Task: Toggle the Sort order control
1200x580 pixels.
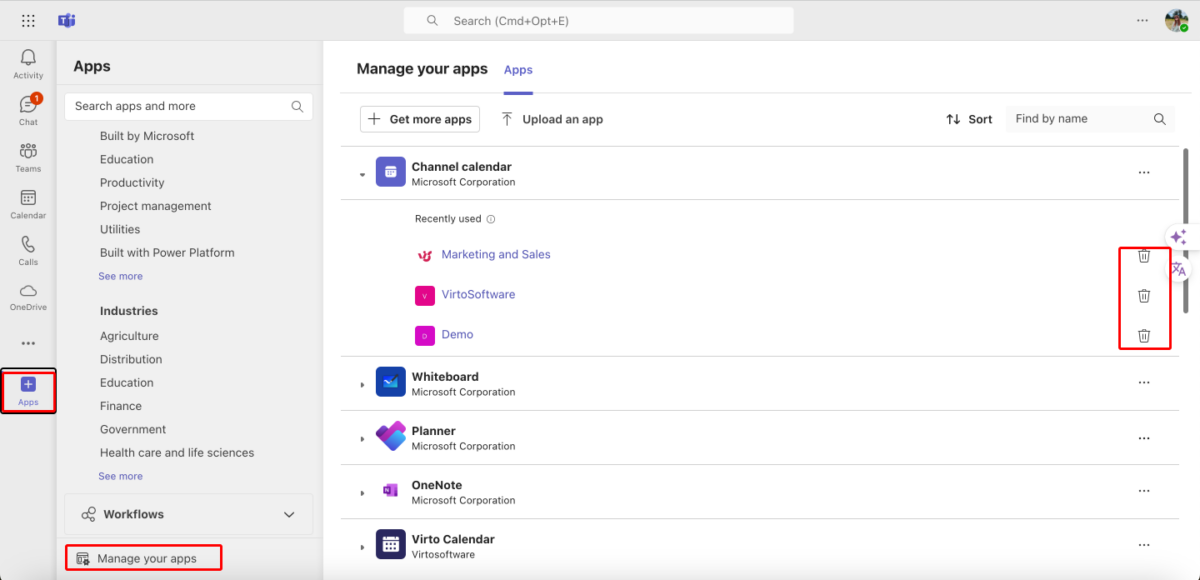Action: tap(968, 118)
